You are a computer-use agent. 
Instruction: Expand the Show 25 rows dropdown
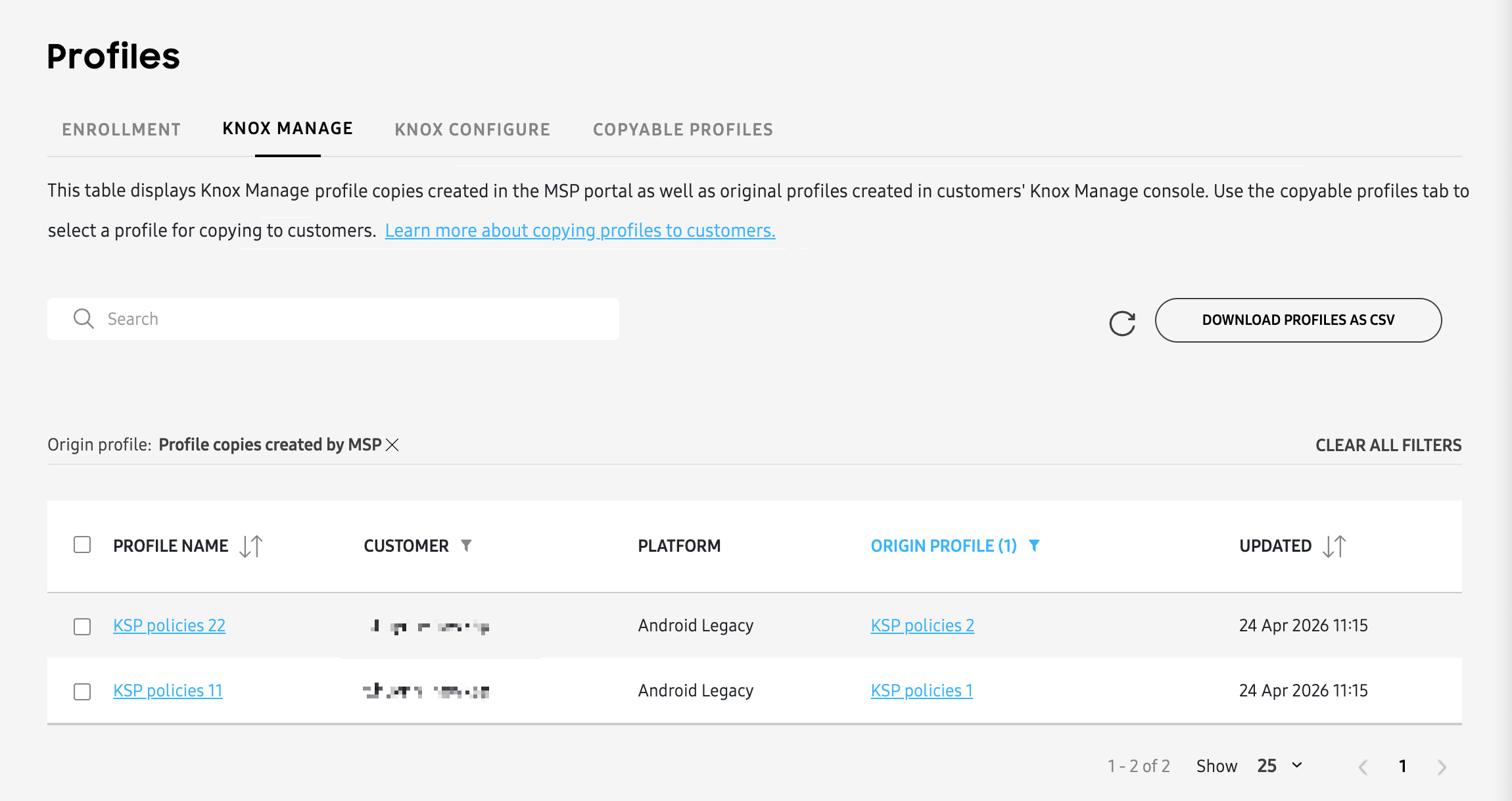point(1279,766)
